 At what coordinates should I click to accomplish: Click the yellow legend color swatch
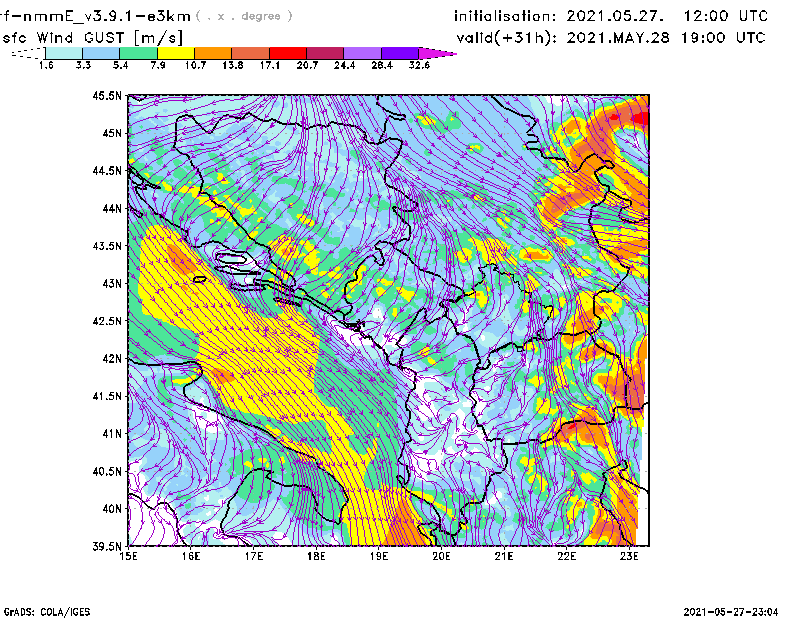[x=176, y=53]
